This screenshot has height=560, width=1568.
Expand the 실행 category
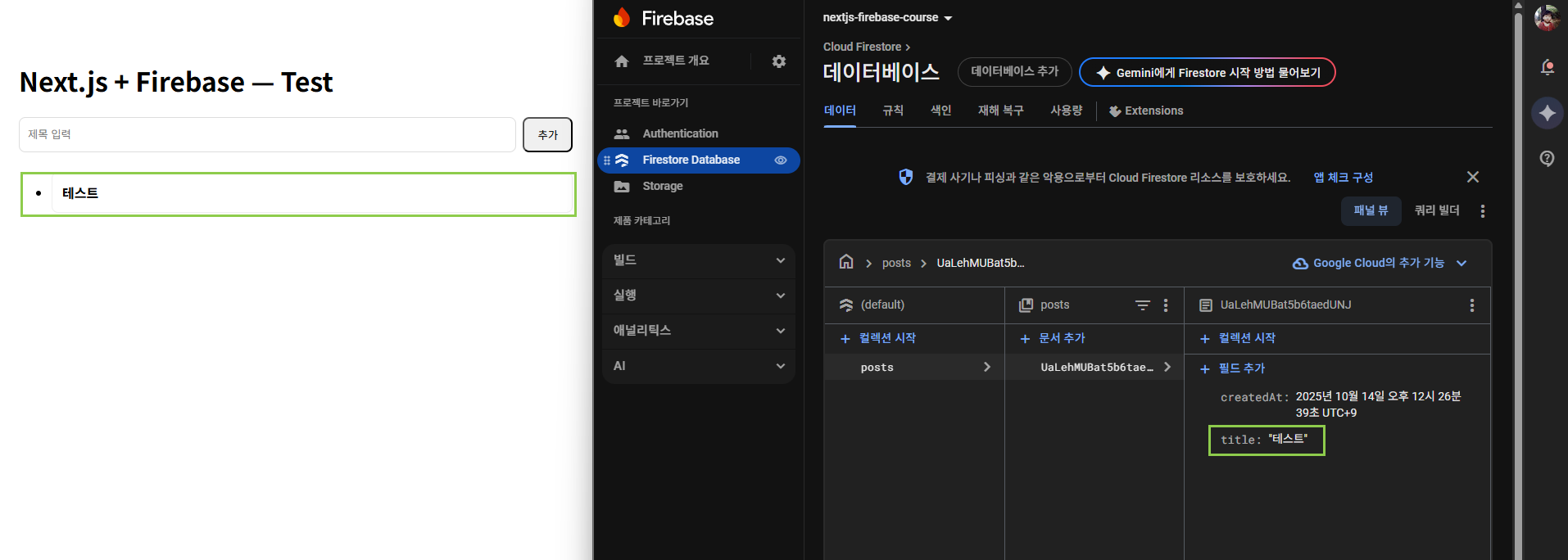(x=699, y=296)
